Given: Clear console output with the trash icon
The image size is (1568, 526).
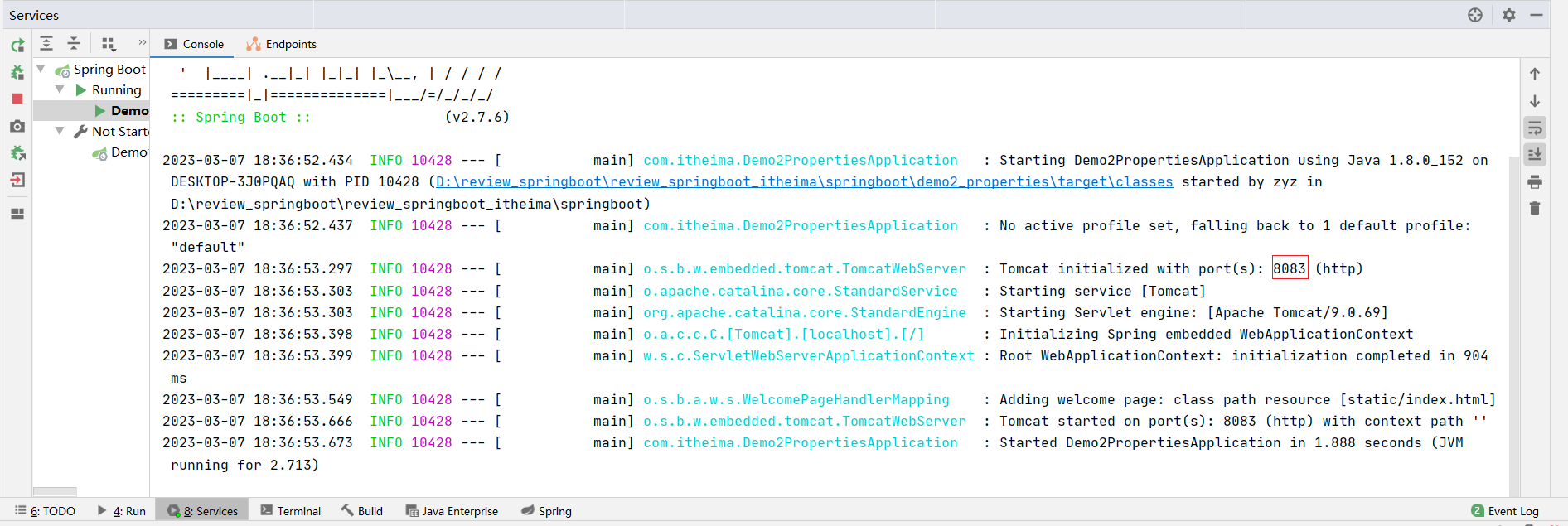Looking at the screenshot, I should [x=1535, y=209].
